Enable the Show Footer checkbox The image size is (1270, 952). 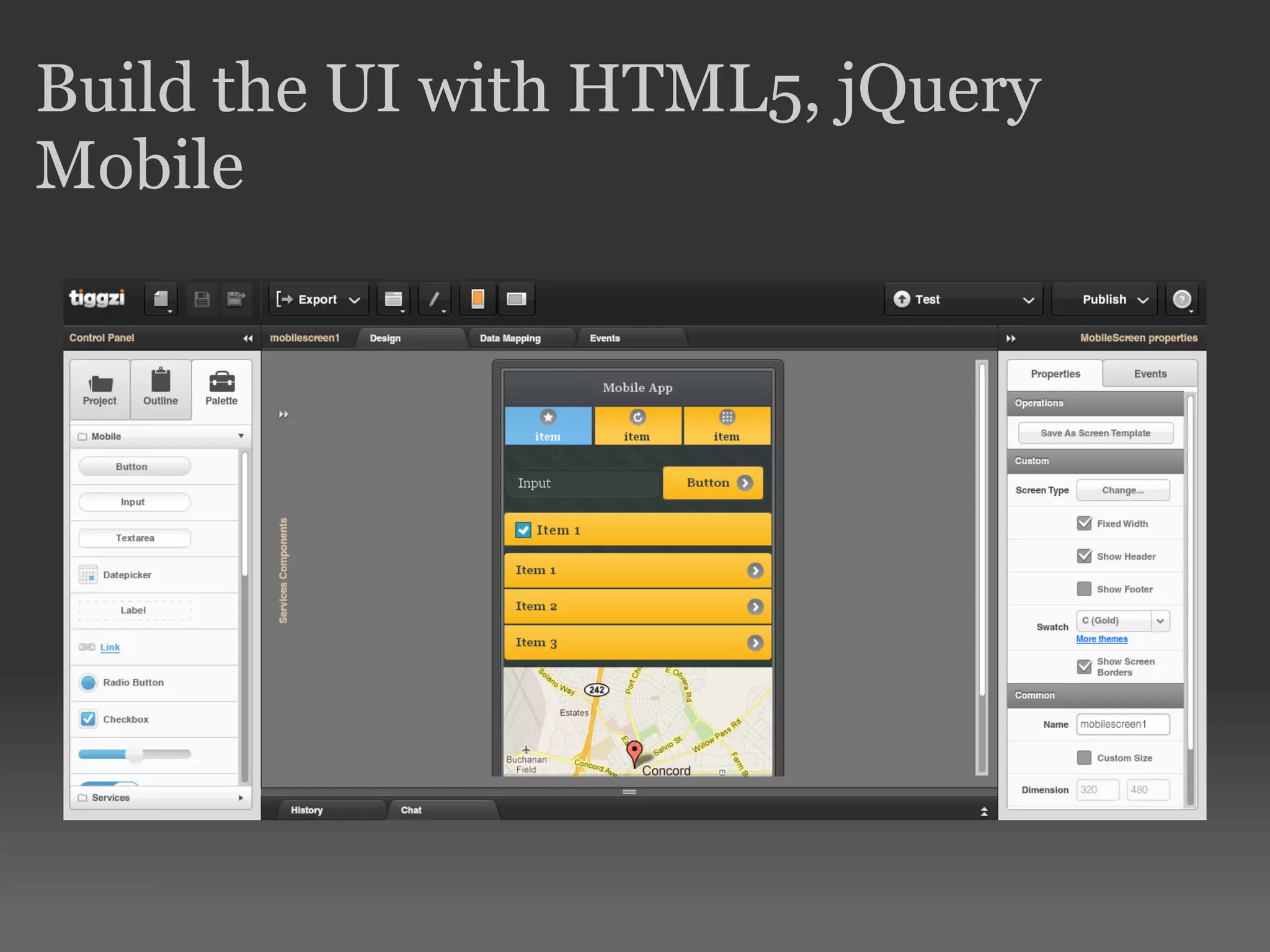tap(1084, 589)
